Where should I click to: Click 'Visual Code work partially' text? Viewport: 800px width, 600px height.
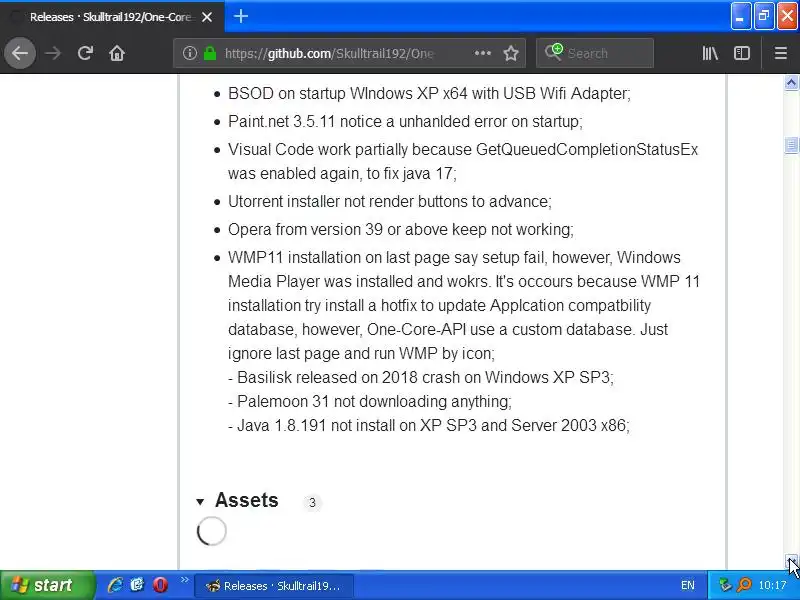pos(463,161)
